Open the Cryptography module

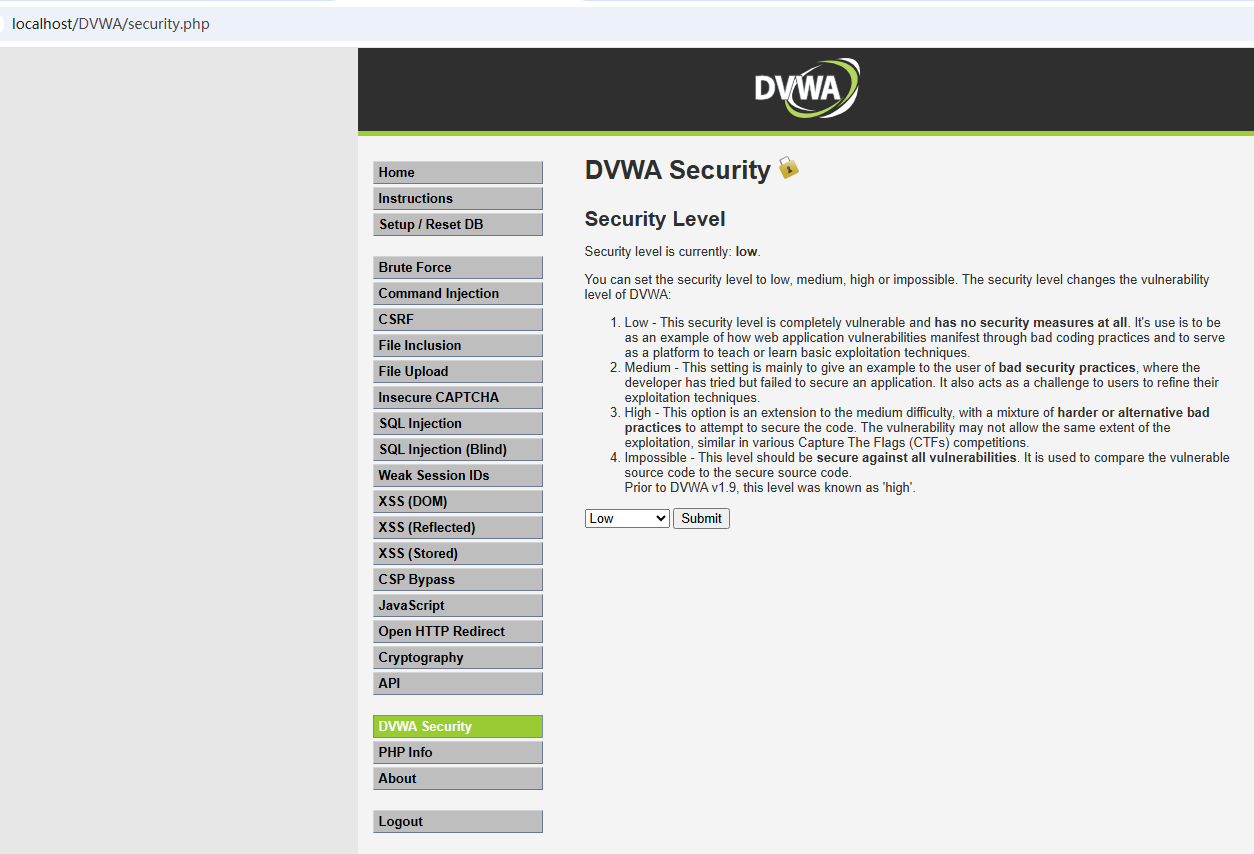coord(458,657)
